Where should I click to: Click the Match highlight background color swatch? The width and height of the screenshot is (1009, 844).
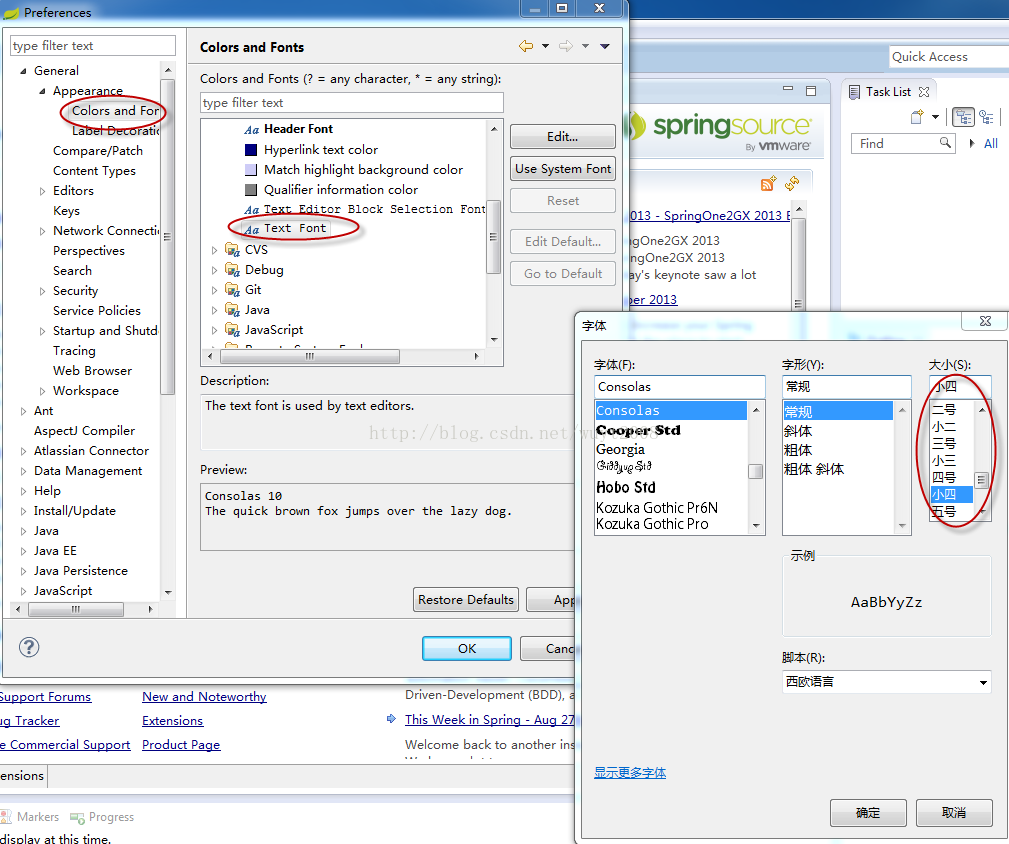(251, 170)
